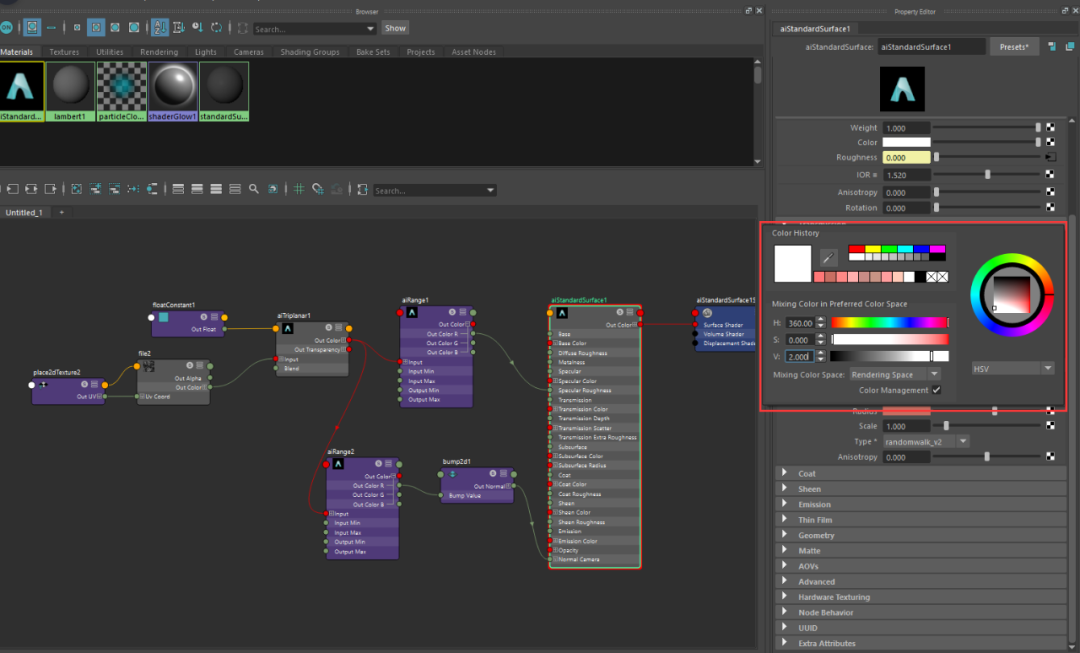Image resolution: width=1080 pixels, height=653 pixels.
Task: Open the Type randomwalk_v2 dropdown
Action: point(926,442)
